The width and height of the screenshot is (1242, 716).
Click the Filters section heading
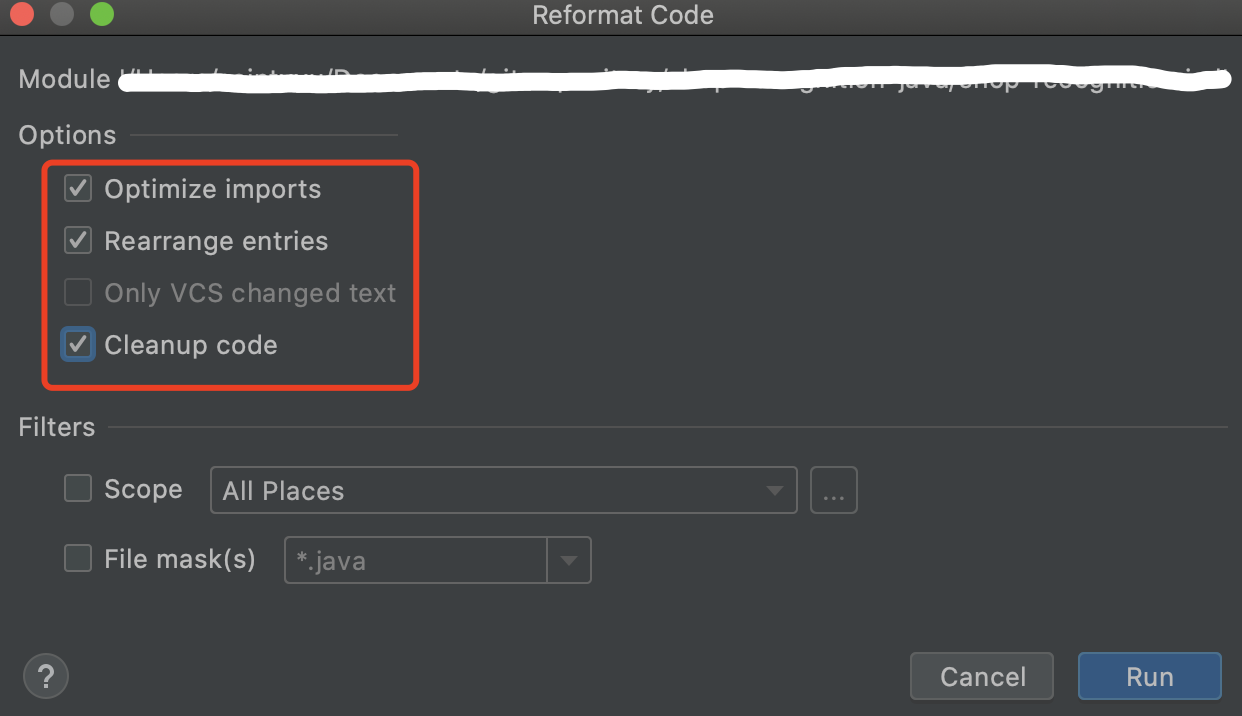coord(57,427)
